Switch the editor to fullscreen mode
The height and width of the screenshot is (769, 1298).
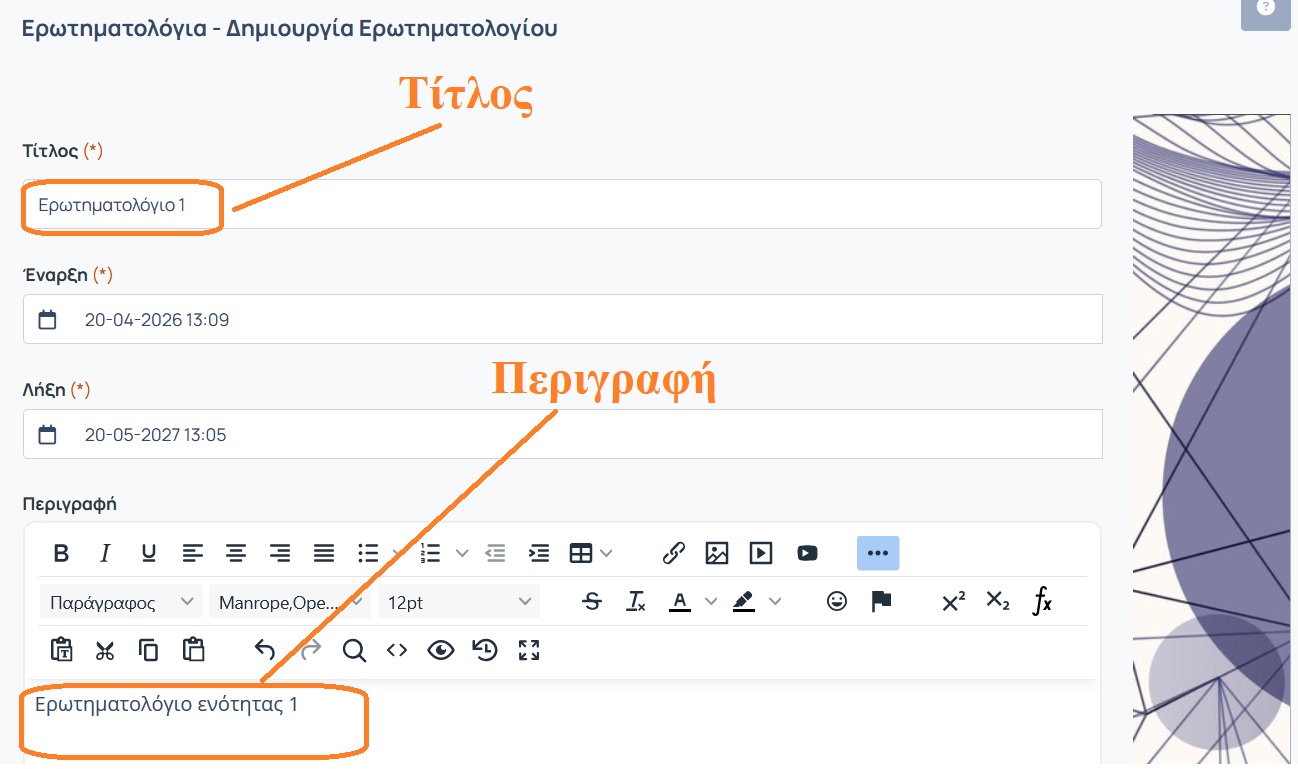[x=529, y=650]
